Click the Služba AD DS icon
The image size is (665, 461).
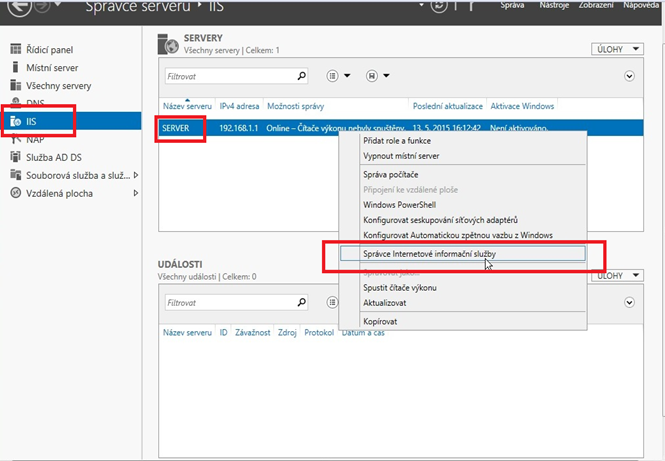(x=16, y=157)
